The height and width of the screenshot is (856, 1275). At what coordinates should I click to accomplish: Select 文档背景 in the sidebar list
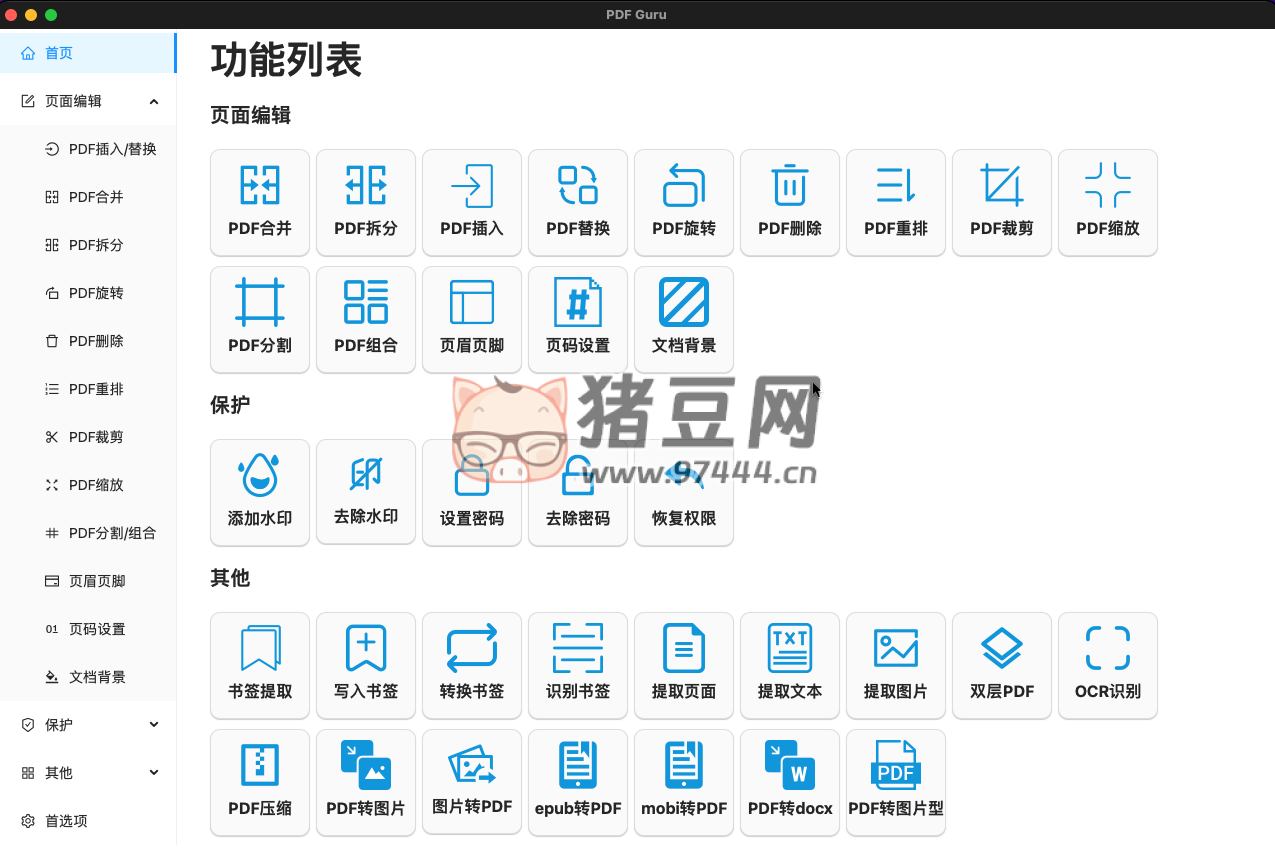point(97,677)
